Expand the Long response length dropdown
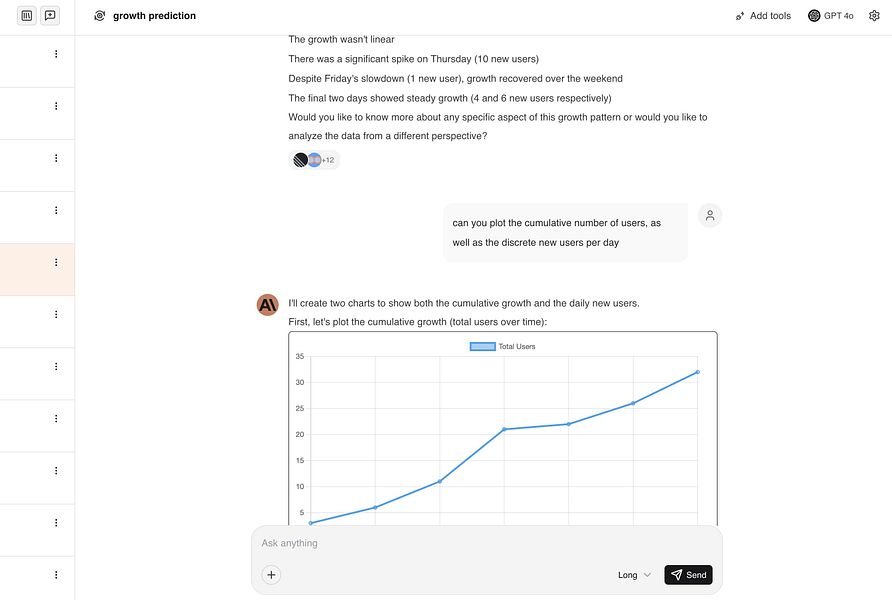 tap(634, 575)
